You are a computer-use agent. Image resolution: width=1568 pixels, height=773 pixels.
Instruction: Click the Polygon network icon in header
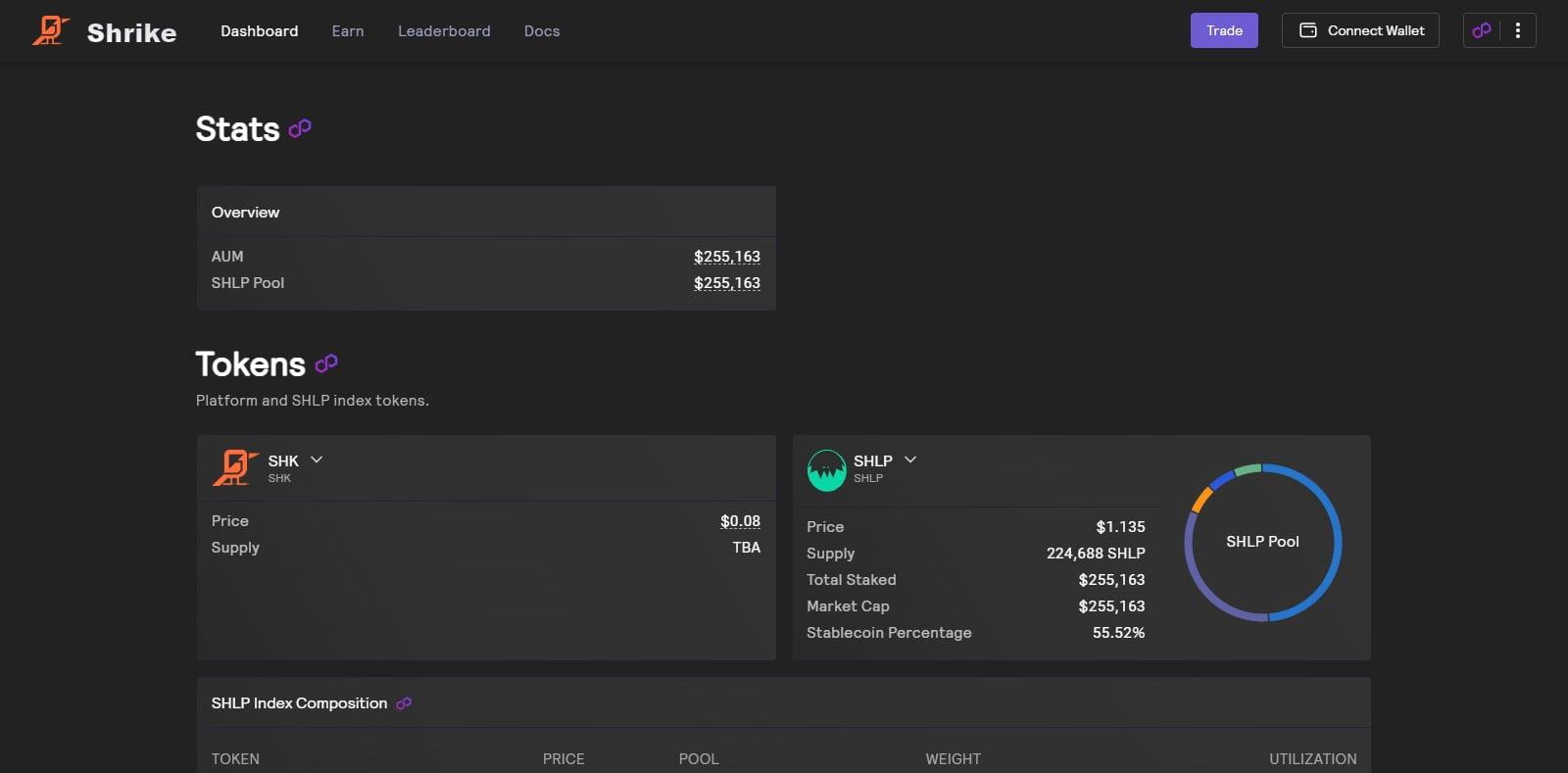1482,30
